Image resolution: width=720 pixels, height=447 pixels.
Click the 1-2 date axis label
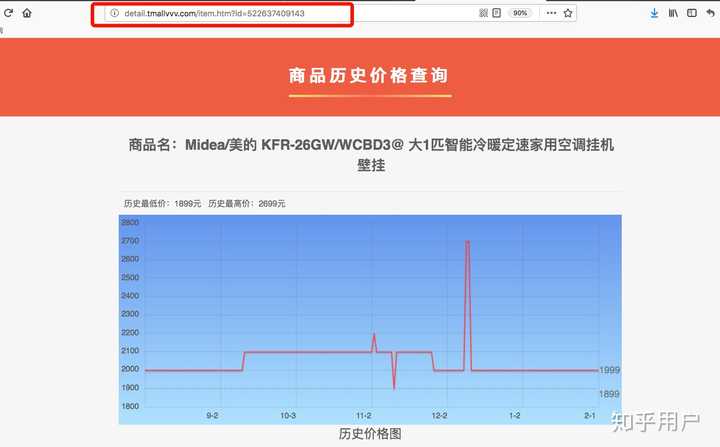point(515,415)
